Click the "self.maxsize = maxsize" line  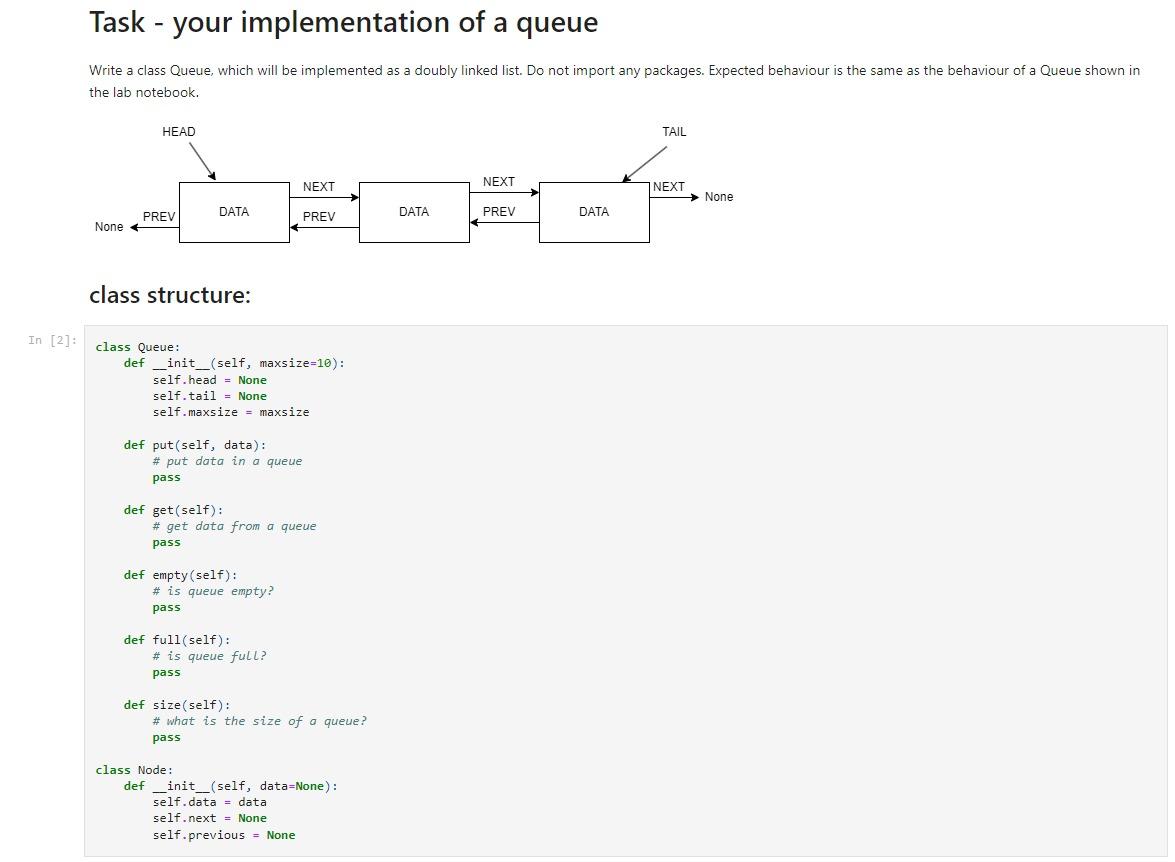230,411
